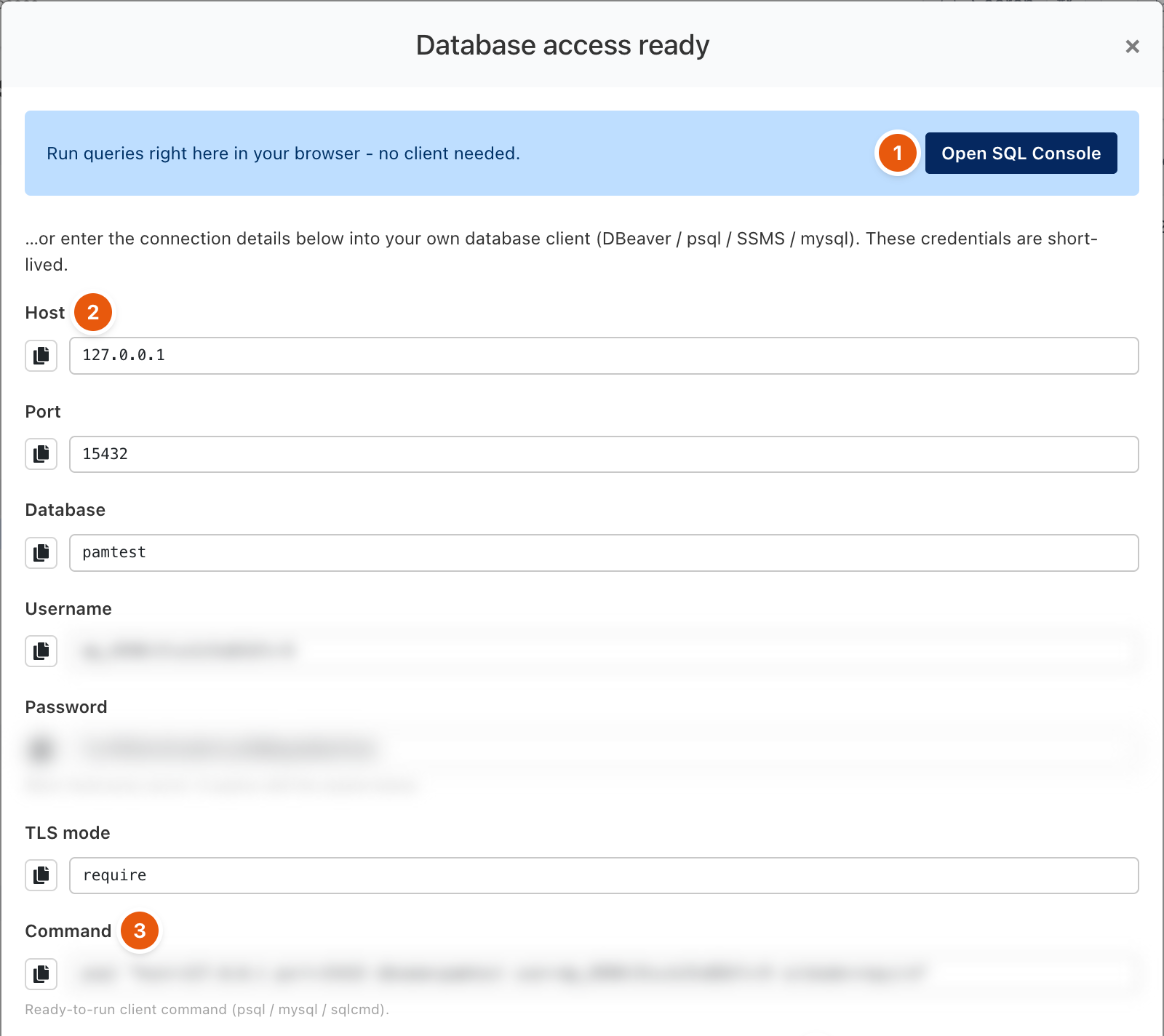Click the 'Database access ready' title
The width and height of the screenshot is (1164, 1036).
[x=562, y=45]
